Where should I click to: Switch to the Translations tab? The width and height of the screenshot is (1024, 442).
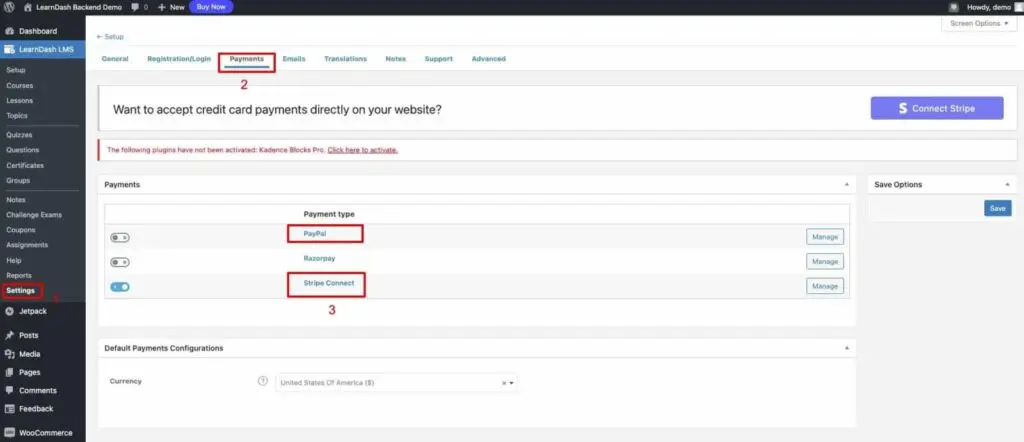point(345,59)
